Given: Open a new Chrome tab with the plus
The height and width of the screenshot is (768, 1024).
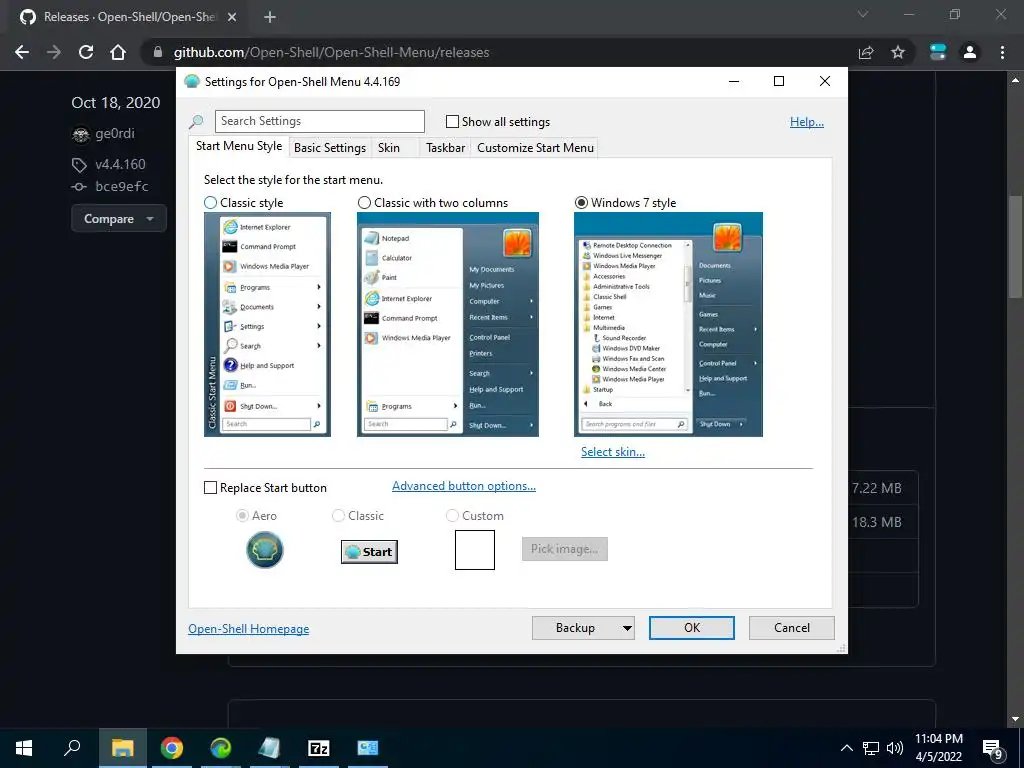Looking at the screenshot, I should [x=270, y=17].
